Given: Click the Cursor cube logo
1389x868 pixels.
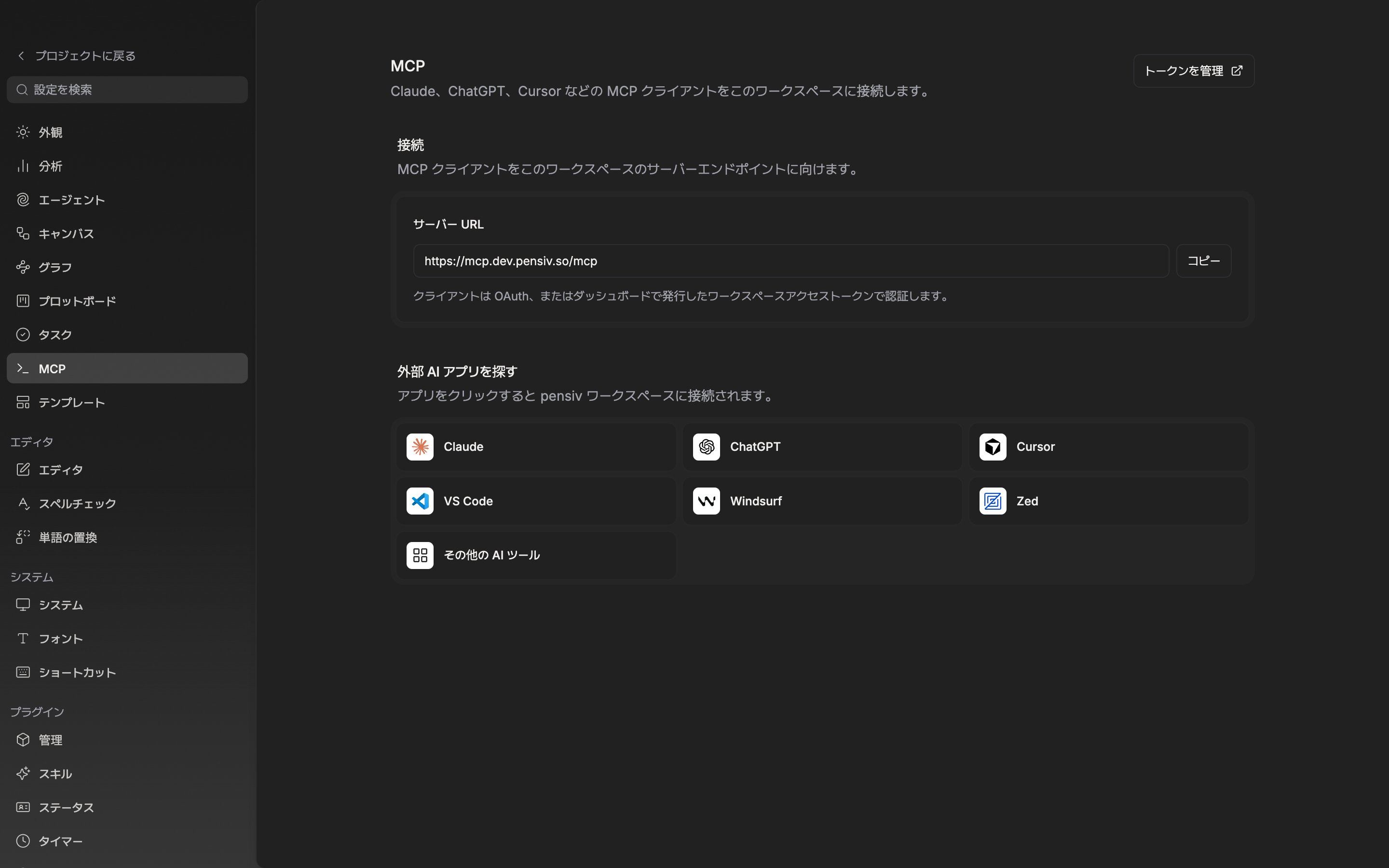Looking at the screenshot, I should point(993,447).
